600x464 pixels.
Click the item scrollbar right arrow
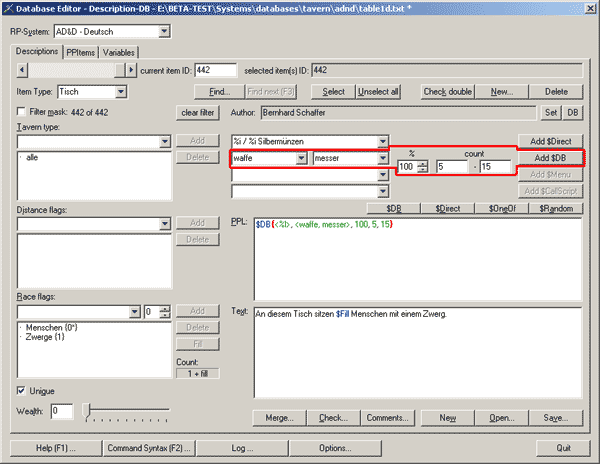(132, 70)
